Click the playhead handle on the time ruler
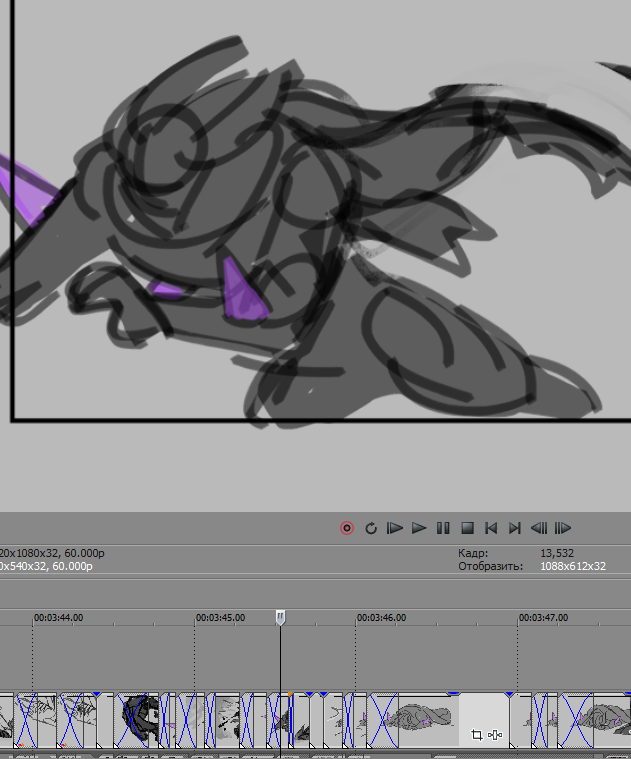The width and height of the screenshot is (631, 759). point(281,617)
